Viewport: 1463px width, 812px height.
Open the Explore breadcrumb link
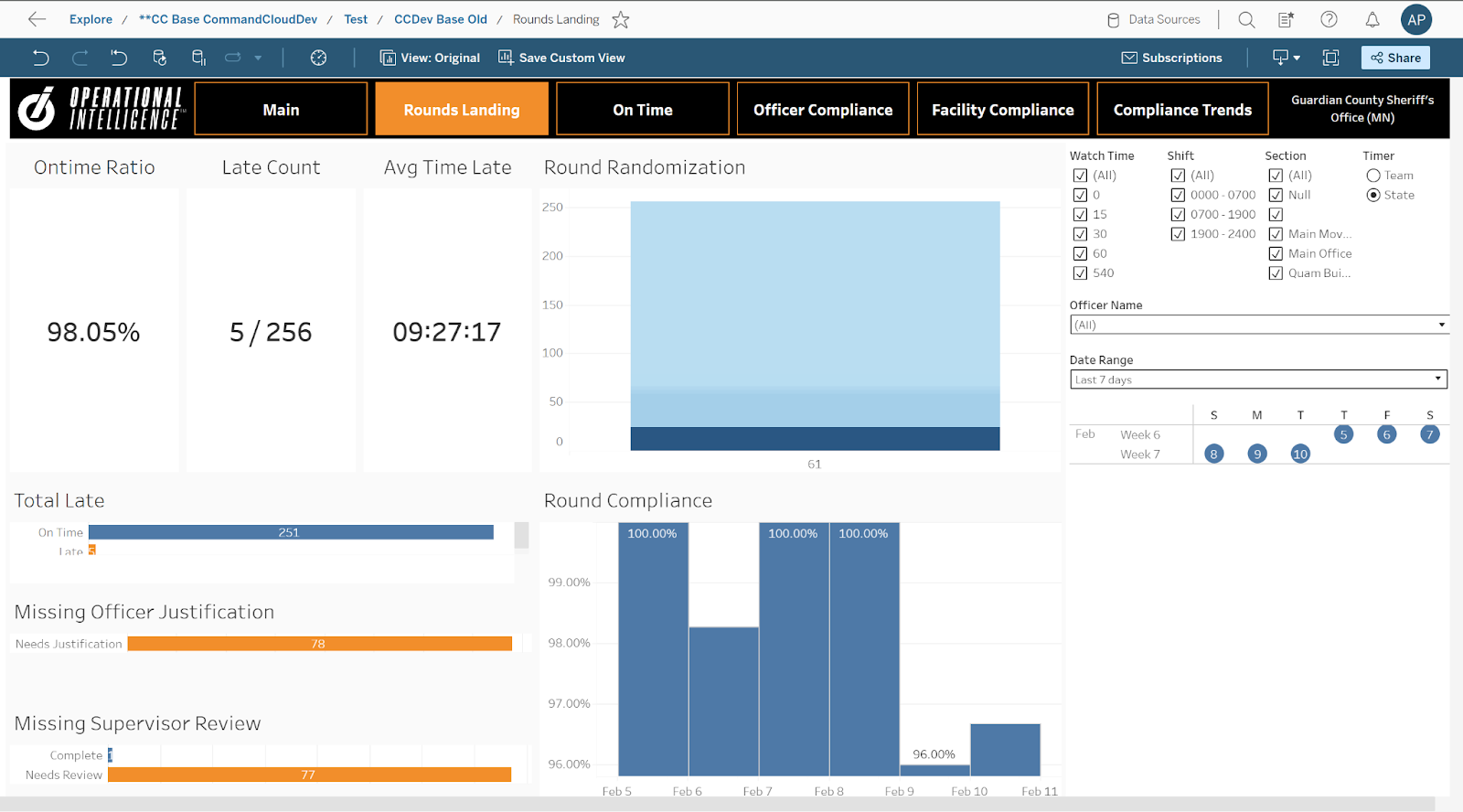91,19
